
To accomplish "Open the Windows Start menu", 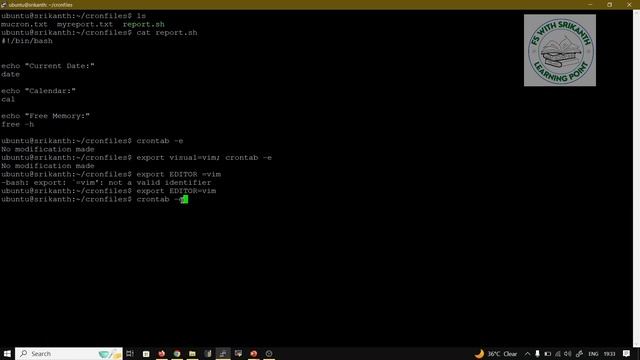I will tap(7, 353).
